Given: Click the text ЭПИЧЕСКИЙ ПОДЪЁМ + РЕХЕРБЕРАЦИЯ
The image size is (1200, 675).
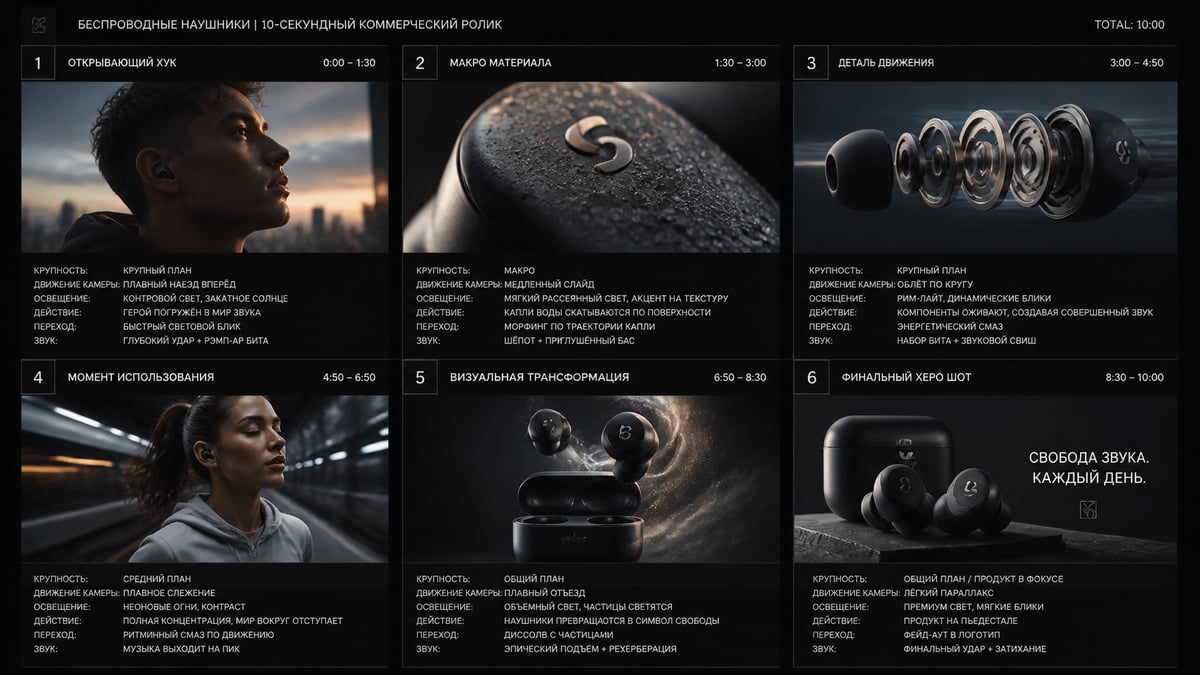Looking at the screenshot, I should [x=590, y=648].
